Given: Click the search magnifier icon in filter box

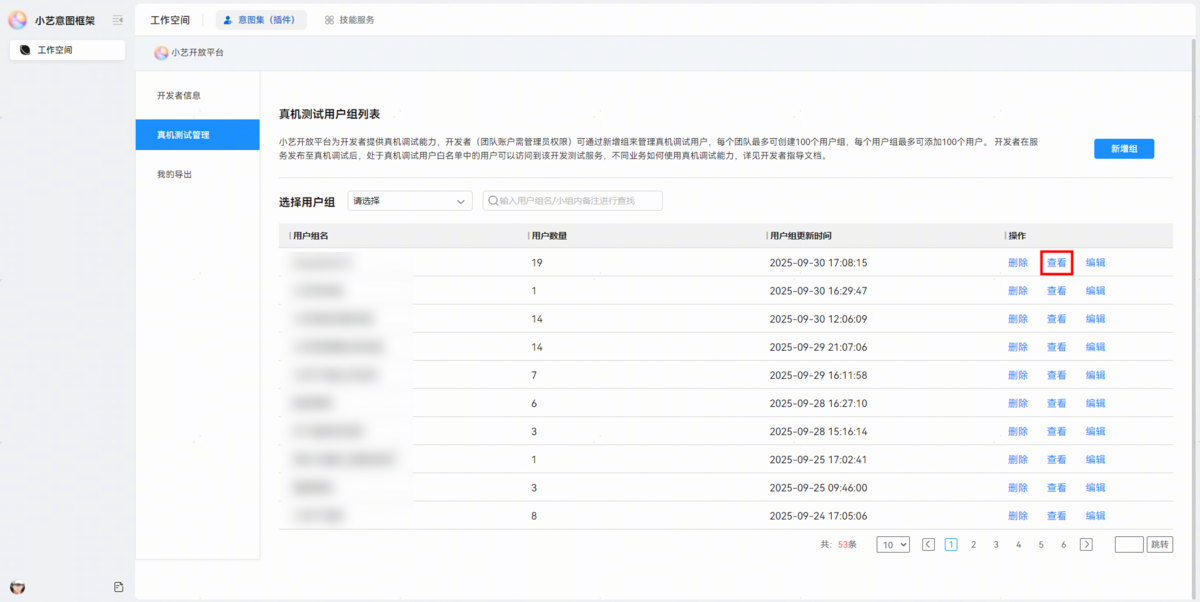Looking at the screenshot, I should pos(492,201).
